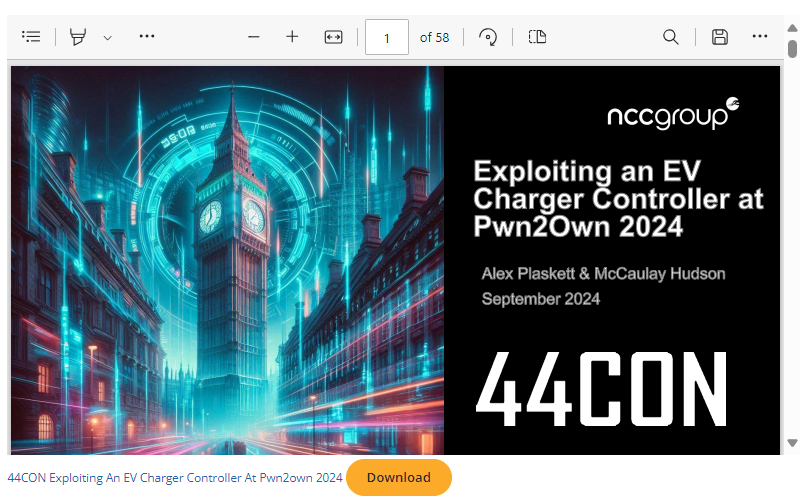The image size is (811, 497).
Task: Click the authors line "Alex Plaskett & McCaulay Hudson"
Action: tap(603, 274)
